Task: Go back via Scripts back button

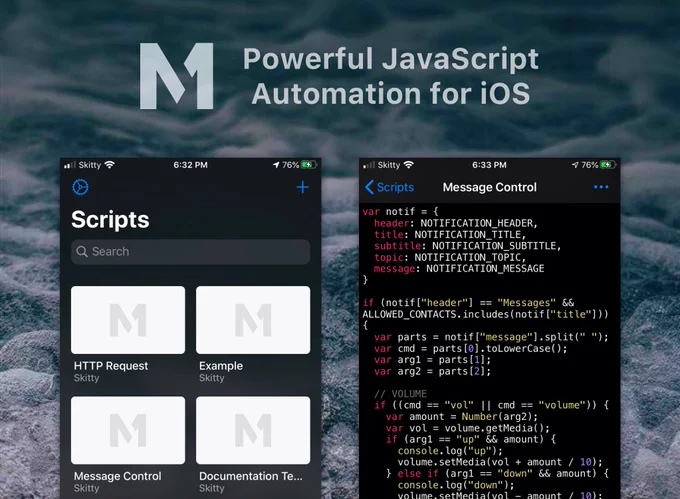Action: click(389, 187)
